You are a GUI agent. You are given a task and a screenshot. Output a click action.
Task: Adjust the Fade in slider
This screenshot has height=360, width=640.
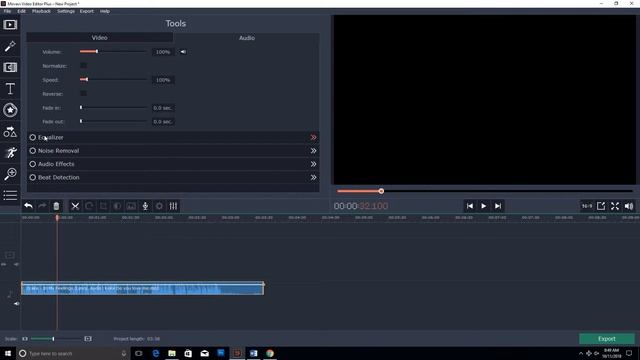[113, 107]
